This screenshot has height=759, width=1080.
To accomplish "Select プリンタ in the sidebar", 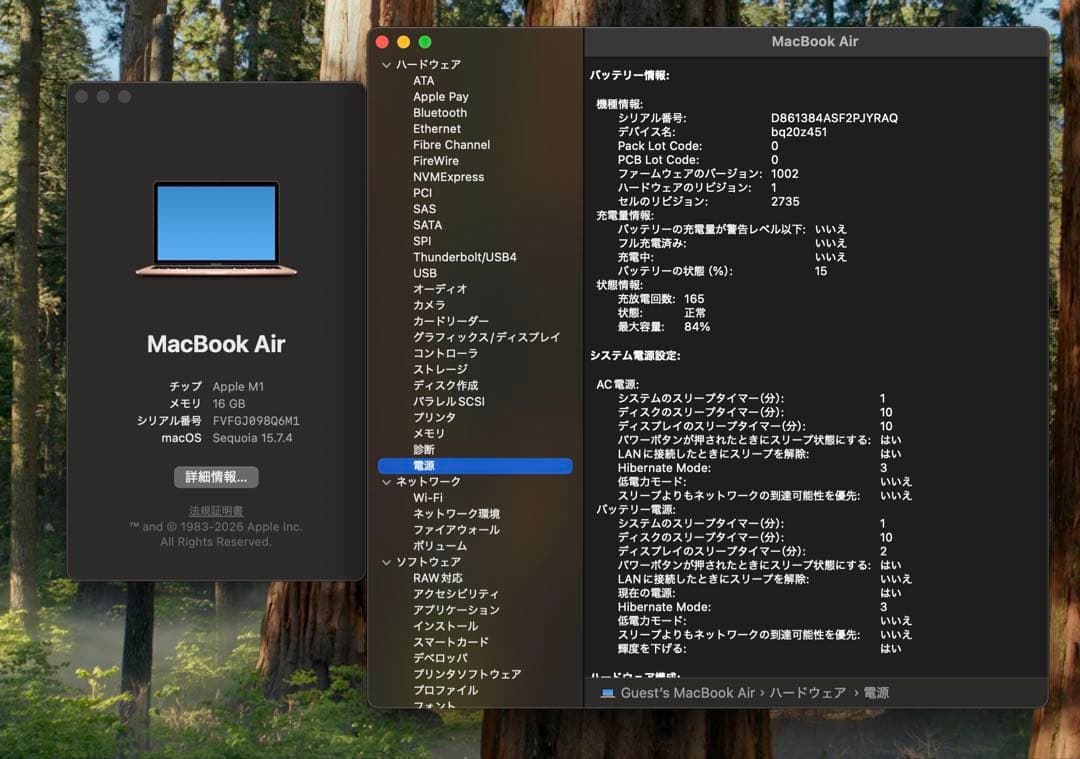I will click(435, 417).
